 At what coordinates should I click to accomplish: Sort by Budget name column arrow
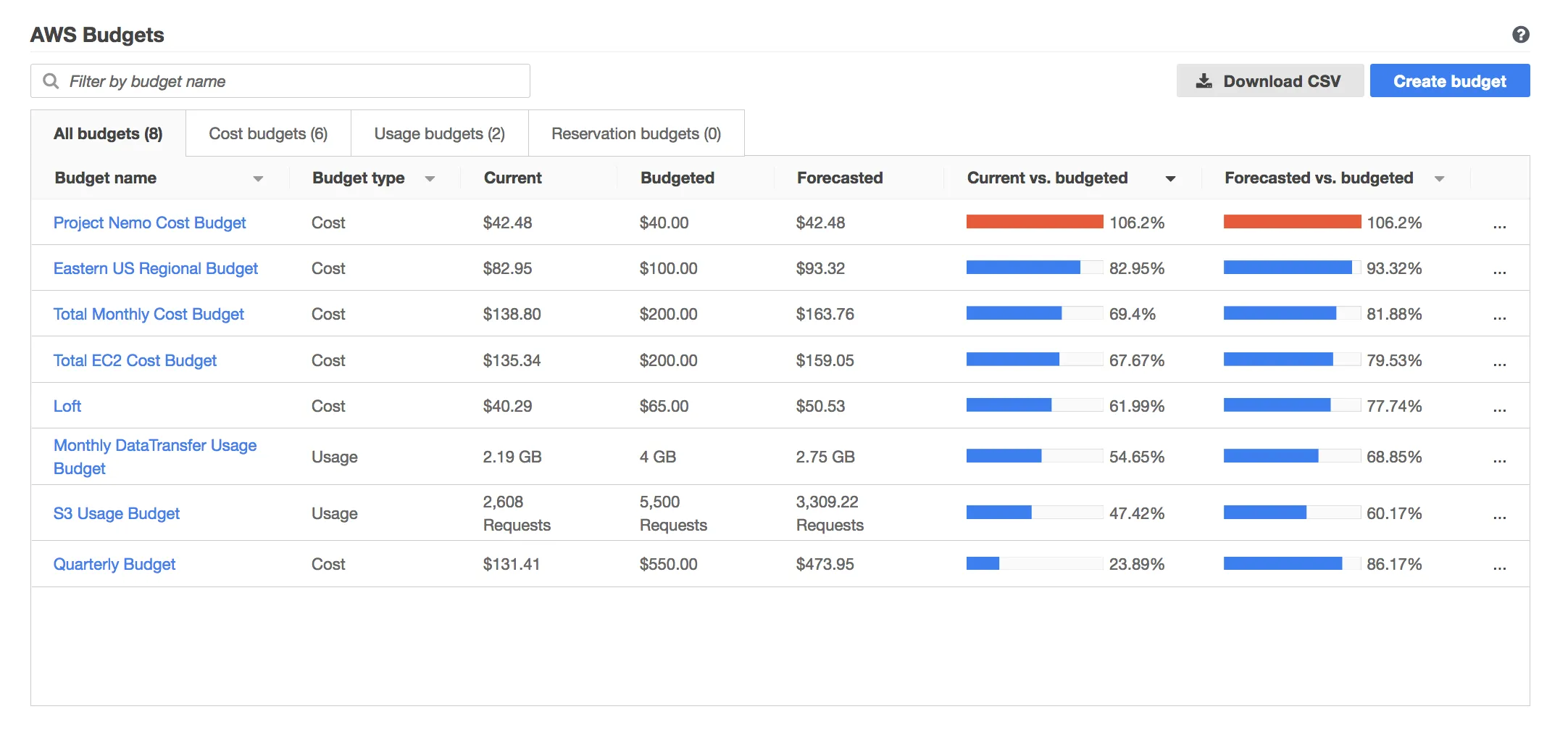(258, 178)
